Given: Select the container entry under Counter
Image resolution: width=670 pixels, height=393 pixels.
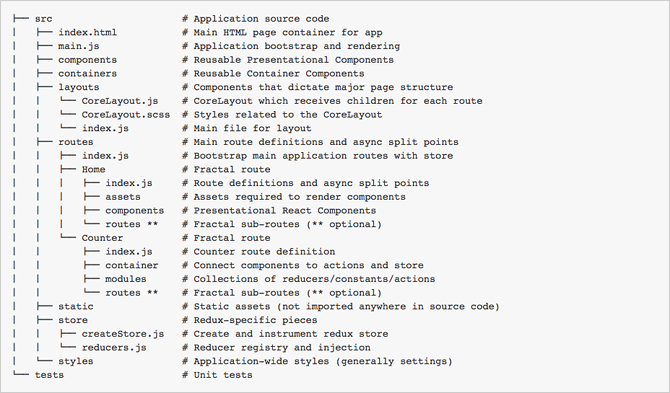Looking at the screenshot, I should pyautogui.click(x=132, y=265).
